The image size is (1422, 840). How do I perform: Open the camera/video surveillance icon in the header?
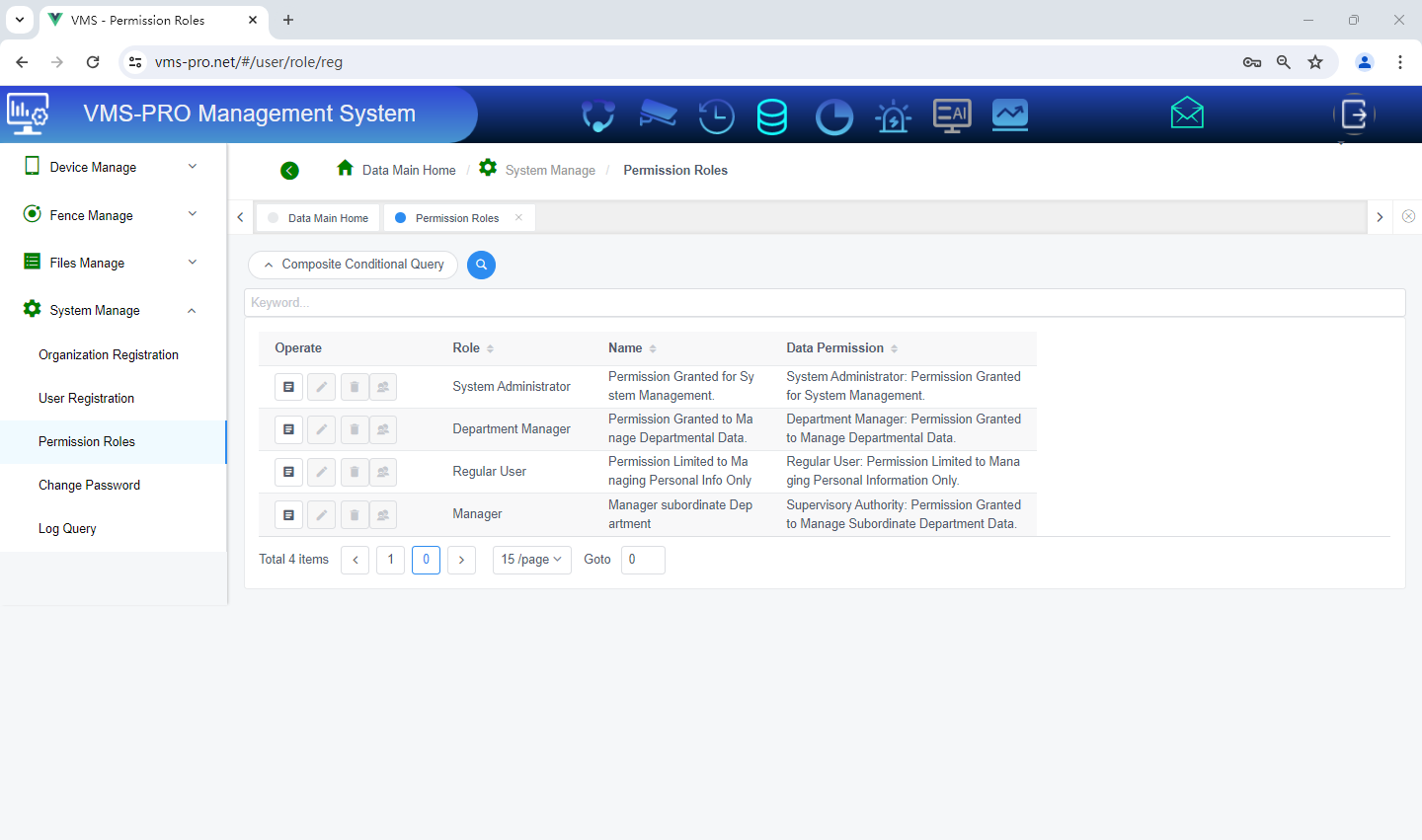click(658, 115)
